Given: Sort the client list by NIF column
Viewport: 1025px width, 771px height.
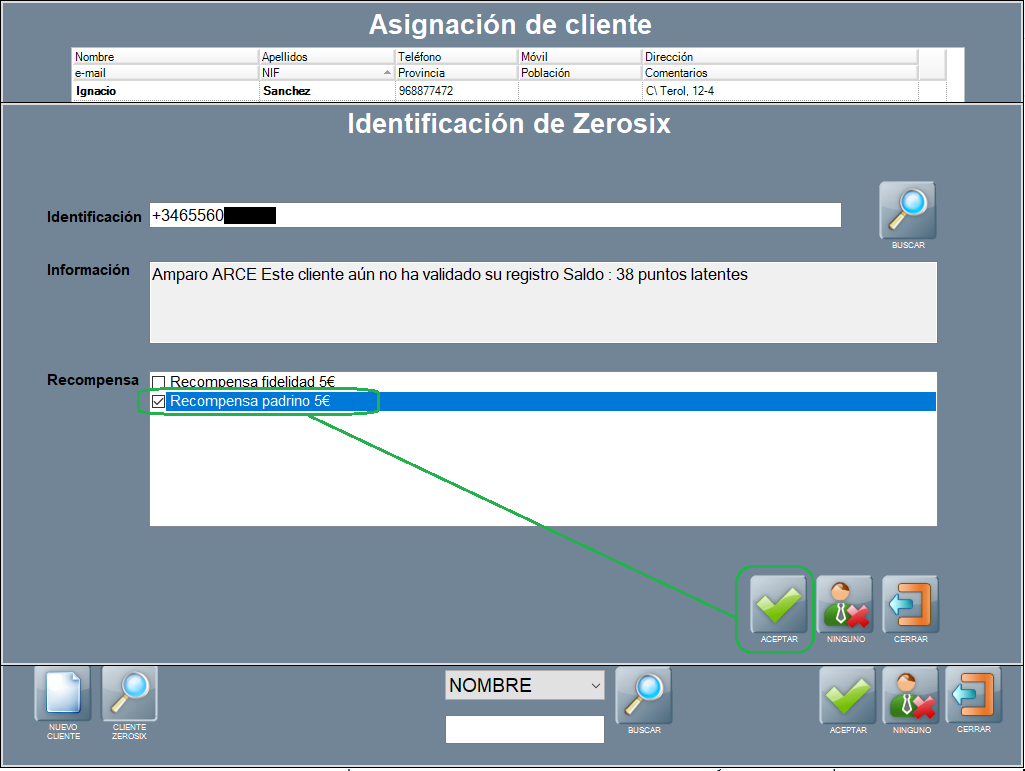Looking at the screenshot, I should 325,73.
